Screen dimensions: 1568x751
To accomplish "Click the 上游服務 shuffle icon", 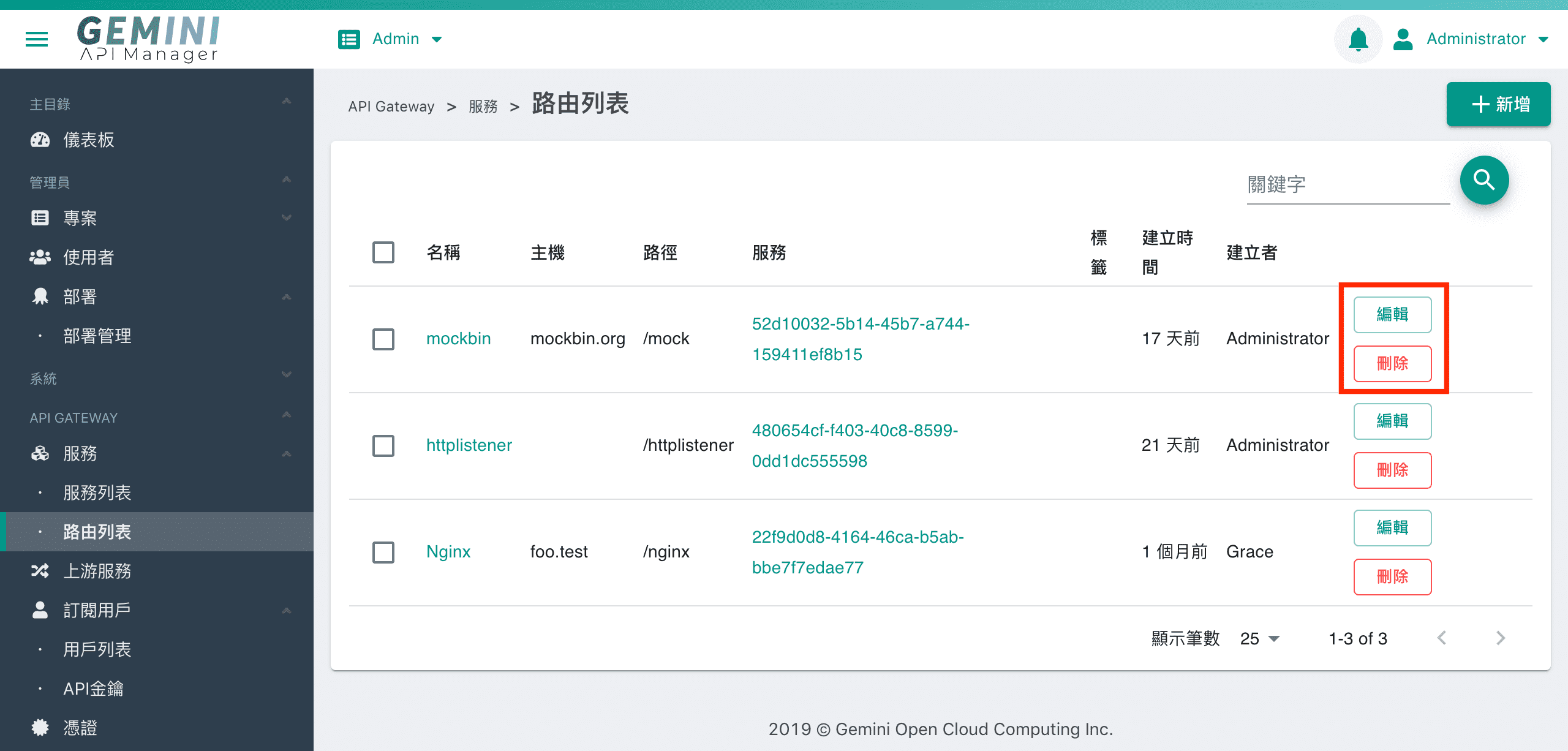I will 40,571.
